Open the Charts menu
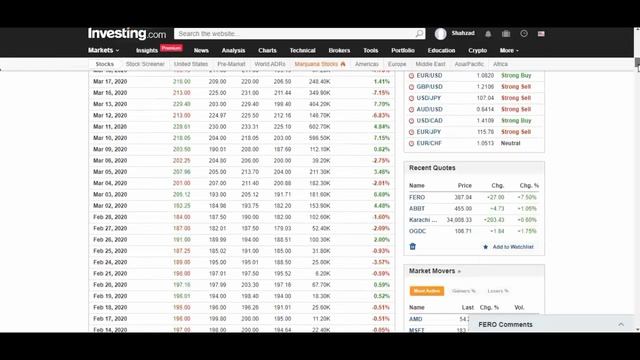 (x=267, y=51)
